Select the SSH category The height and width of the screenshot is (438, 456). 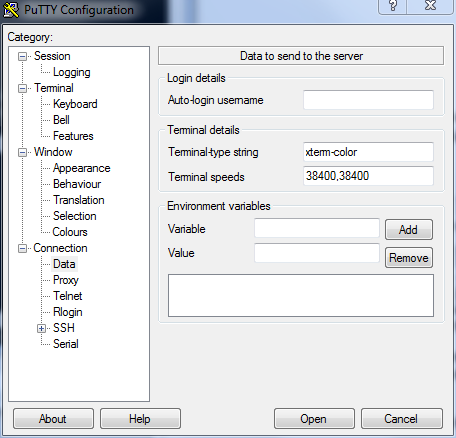coord(64,328)
